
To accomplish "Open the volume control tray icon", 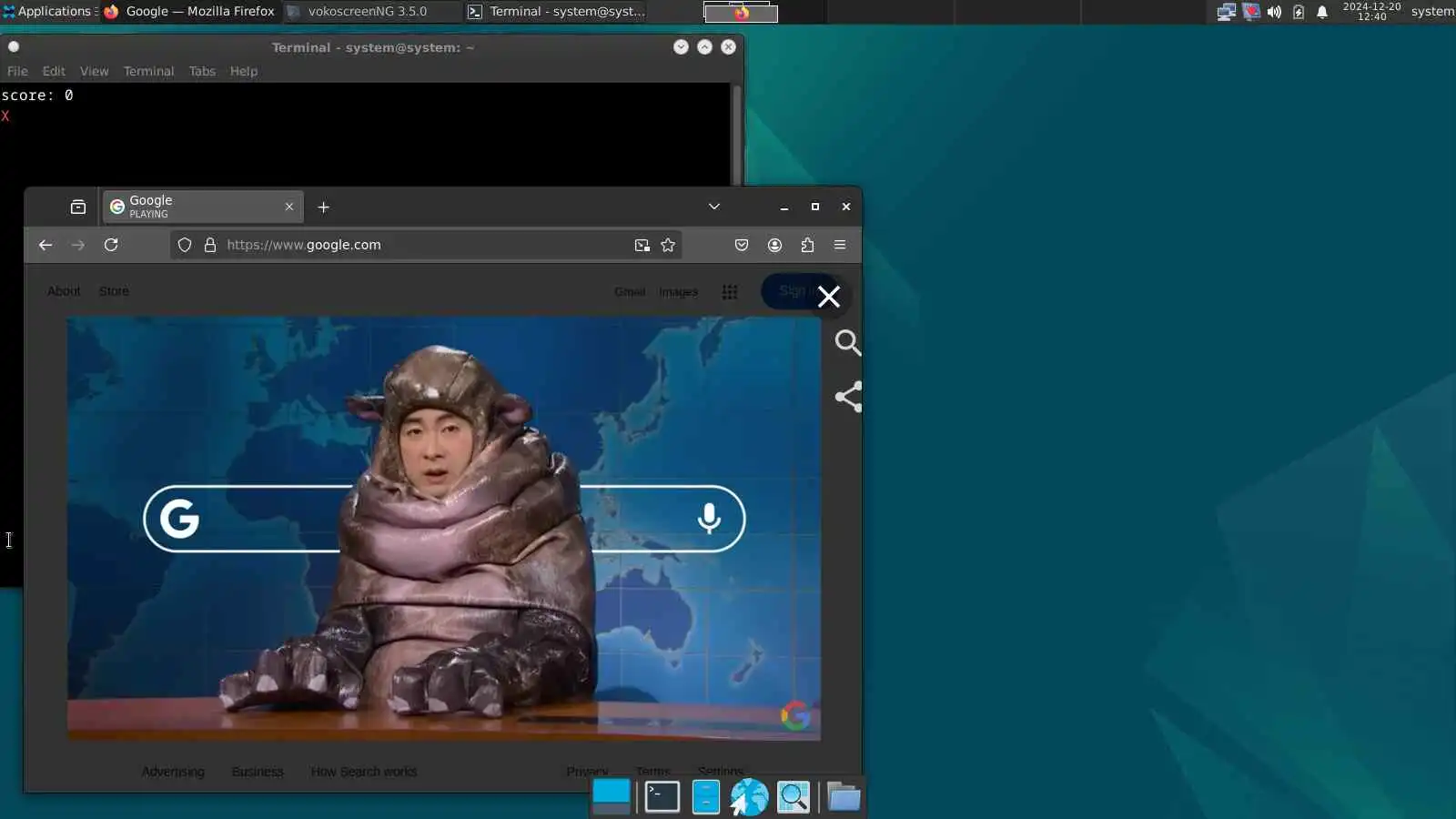I will (x=1274, y=12).
